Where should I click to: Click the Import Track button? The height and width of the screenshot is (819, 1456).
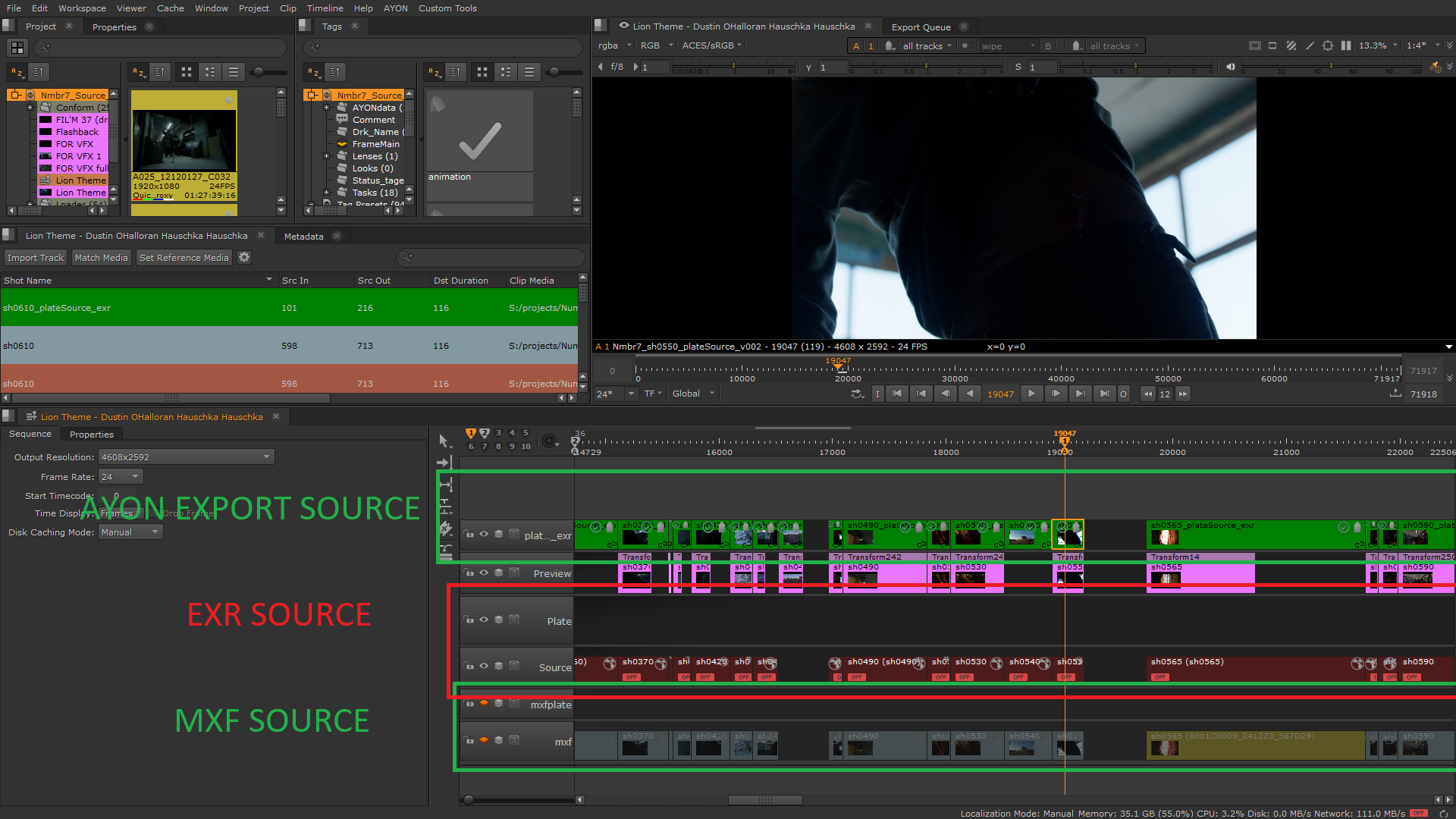(36, 258)
